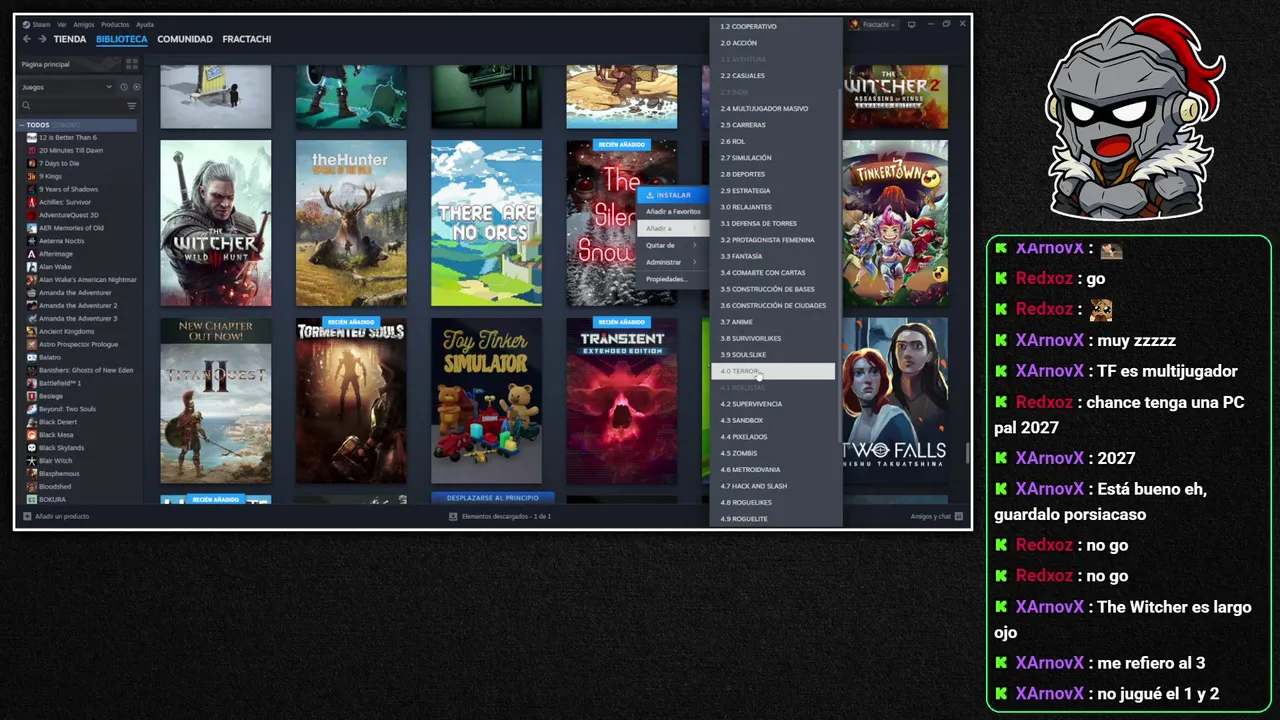
Task: Click the Steam logo icon in menu bar
Action: (x=26, y=24)
